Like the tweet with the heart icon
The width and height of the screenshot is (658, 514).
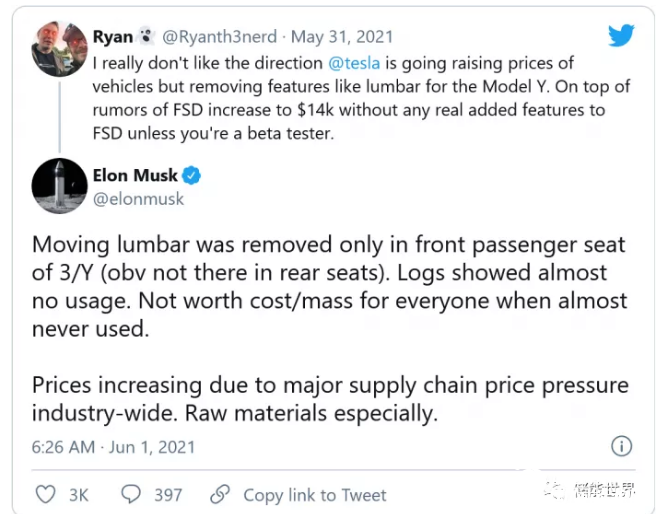tap(46, 494)
